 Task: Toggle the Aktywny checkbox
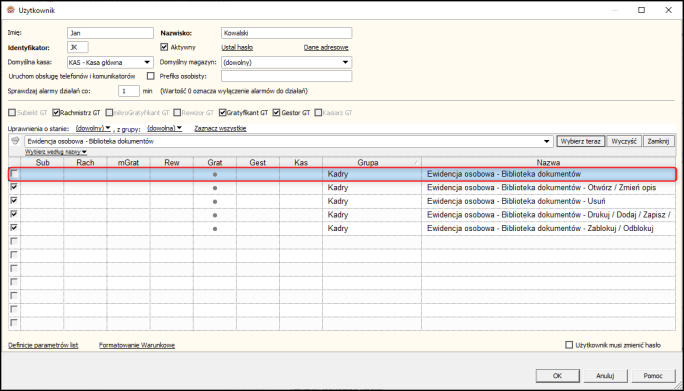[164, 47]
